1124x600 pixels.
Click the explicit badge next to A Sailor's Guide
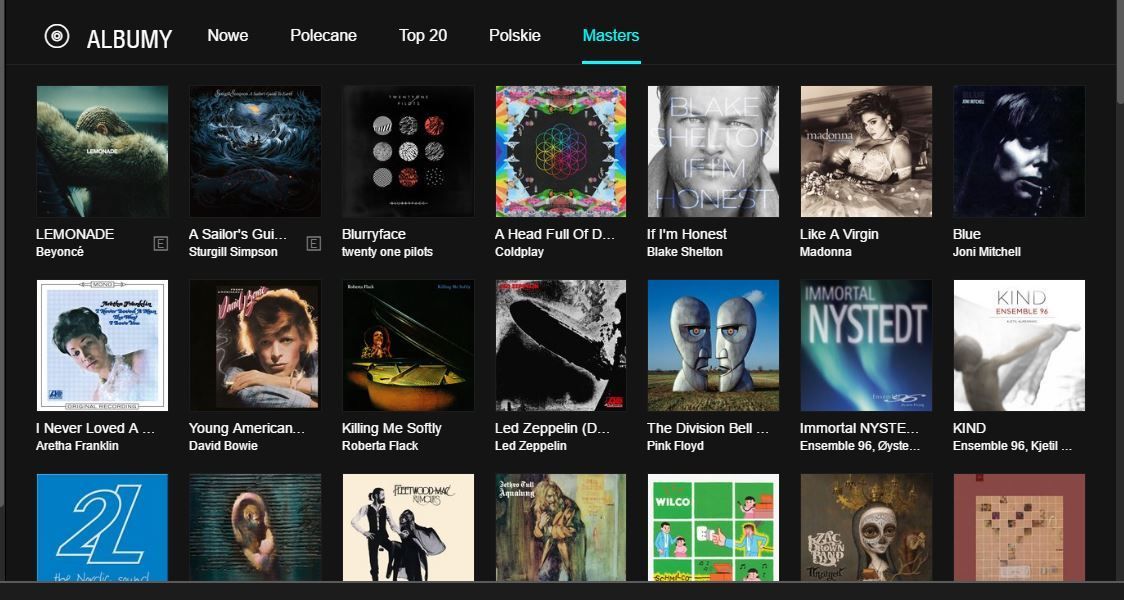tap(313, 244)
